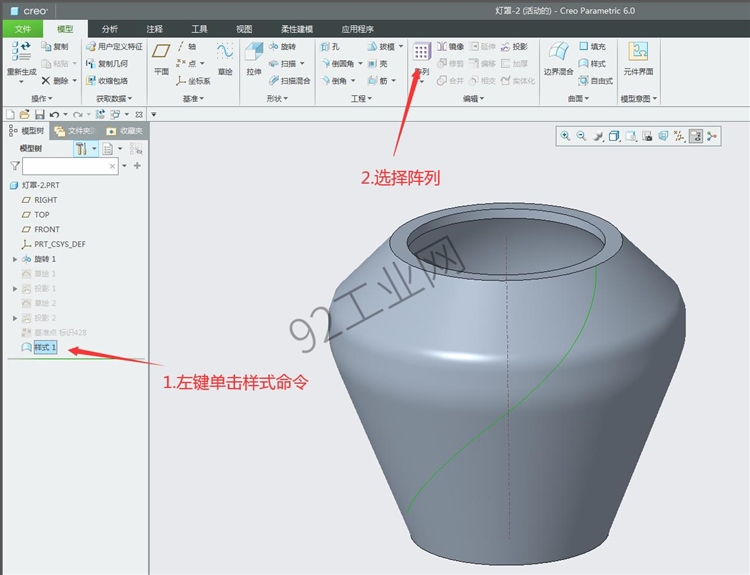Expand the 操作 group dropdown
The height and width of the screenshot is (575, 750).
(x=42, y=99)
